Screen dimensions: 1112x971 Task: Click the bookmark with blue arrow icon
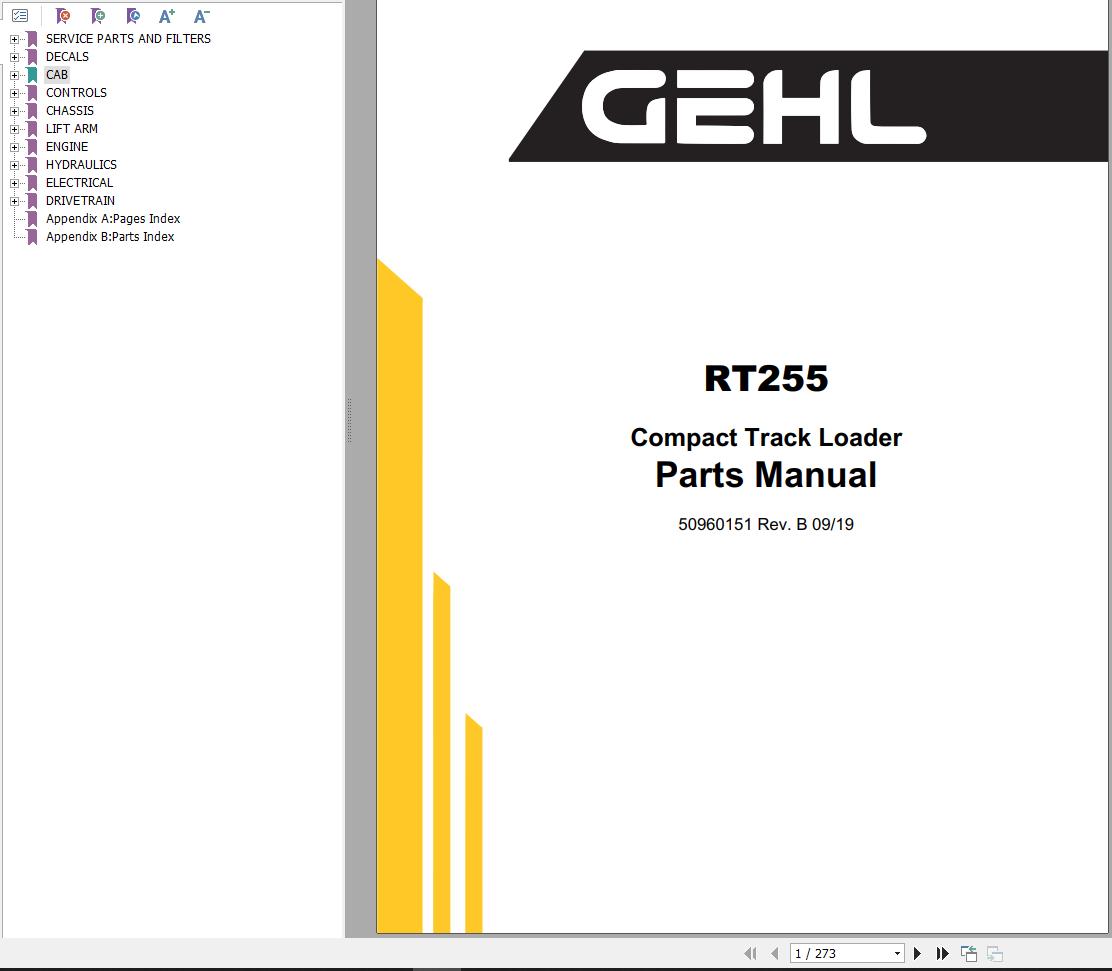[133, 16]
